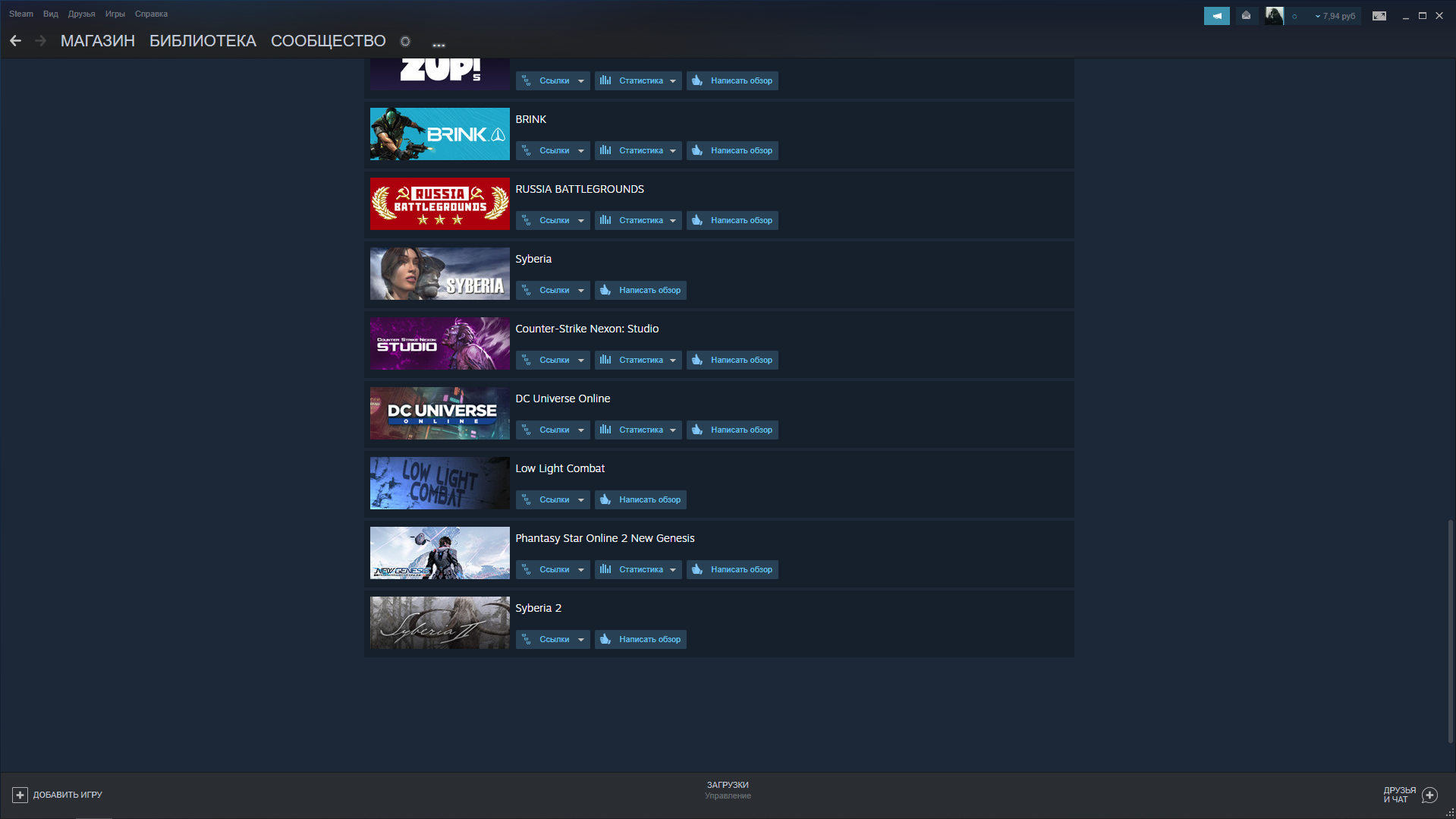
Task: Click the Counter-Strike Nexon: Studio title
Action: [x=586, y=329]
